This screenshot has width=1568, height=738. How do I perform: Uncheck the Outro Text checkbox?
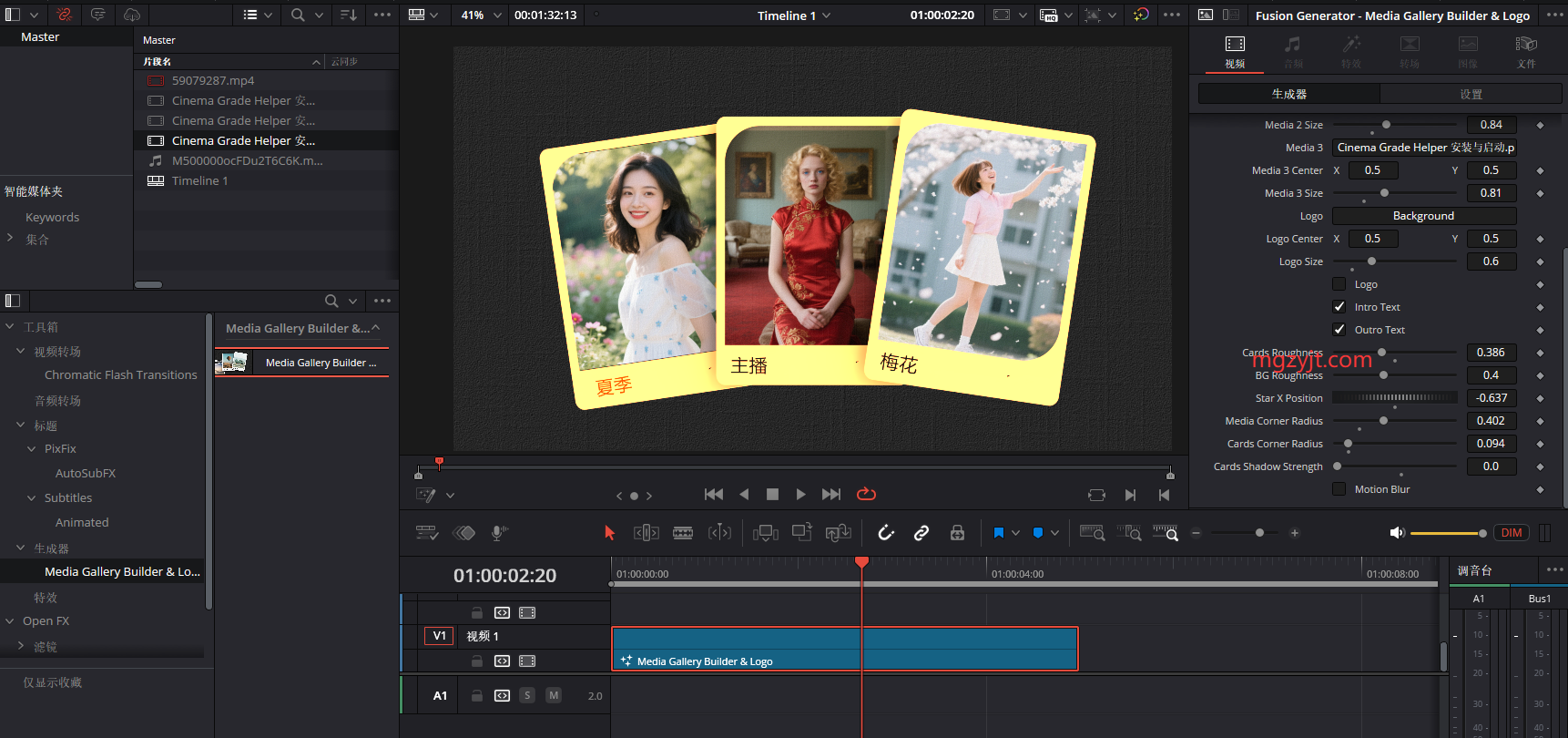(x=1339, y=330)
